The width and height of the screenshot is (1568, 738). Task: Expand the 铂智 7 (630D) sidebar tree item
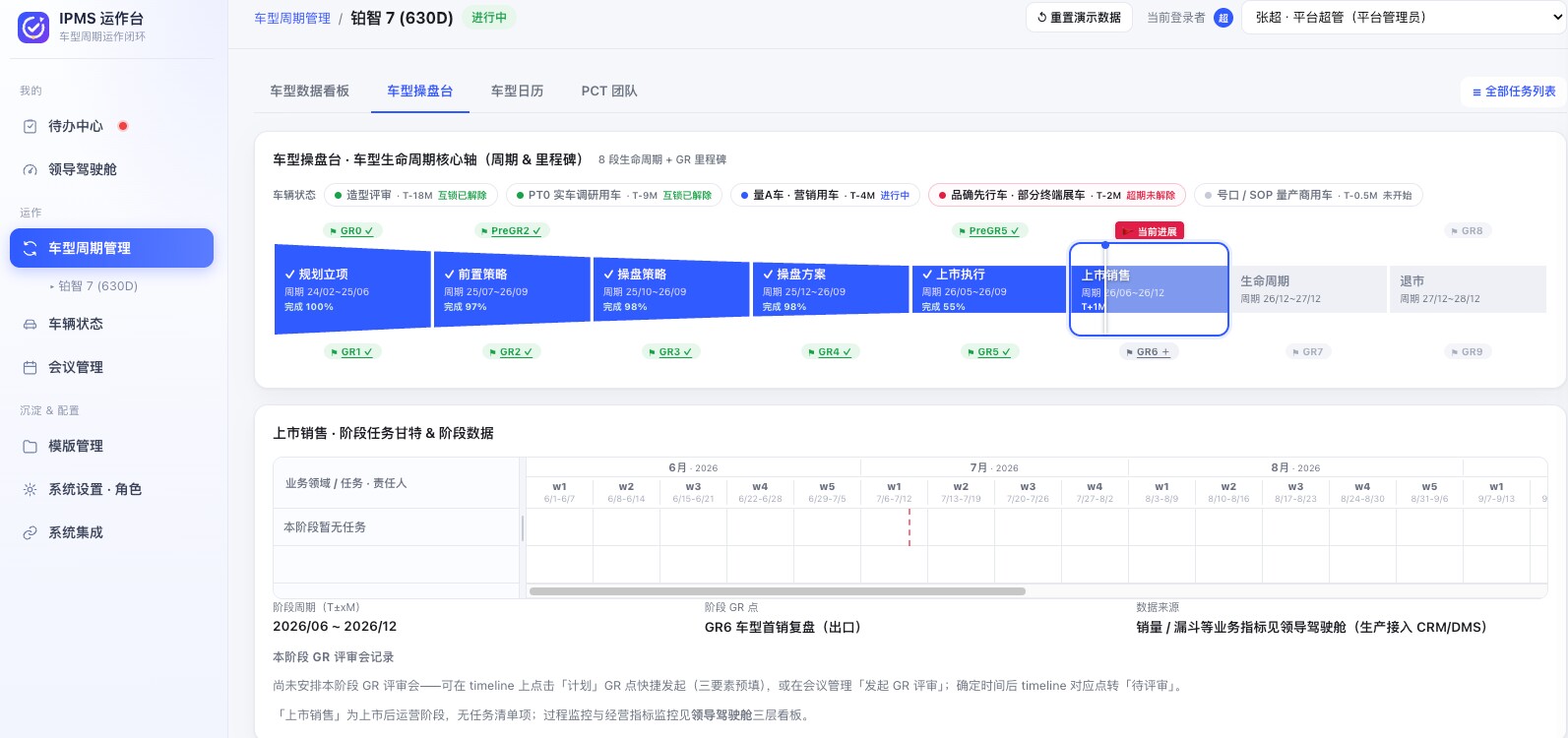[94, 286]
